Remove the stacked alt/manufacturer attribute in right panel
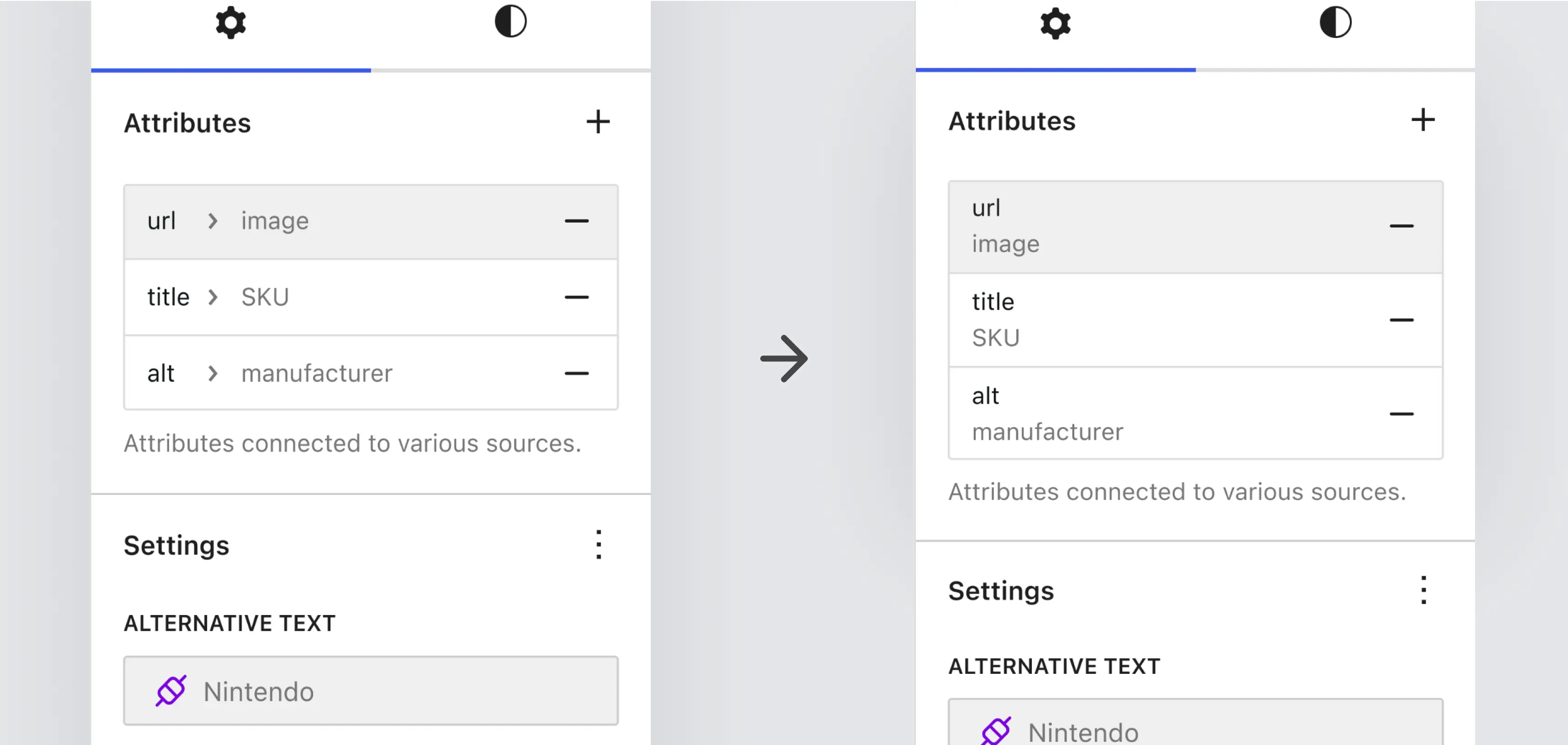This screenshot has width=1568, height=745. click(x=1401, y=415)
